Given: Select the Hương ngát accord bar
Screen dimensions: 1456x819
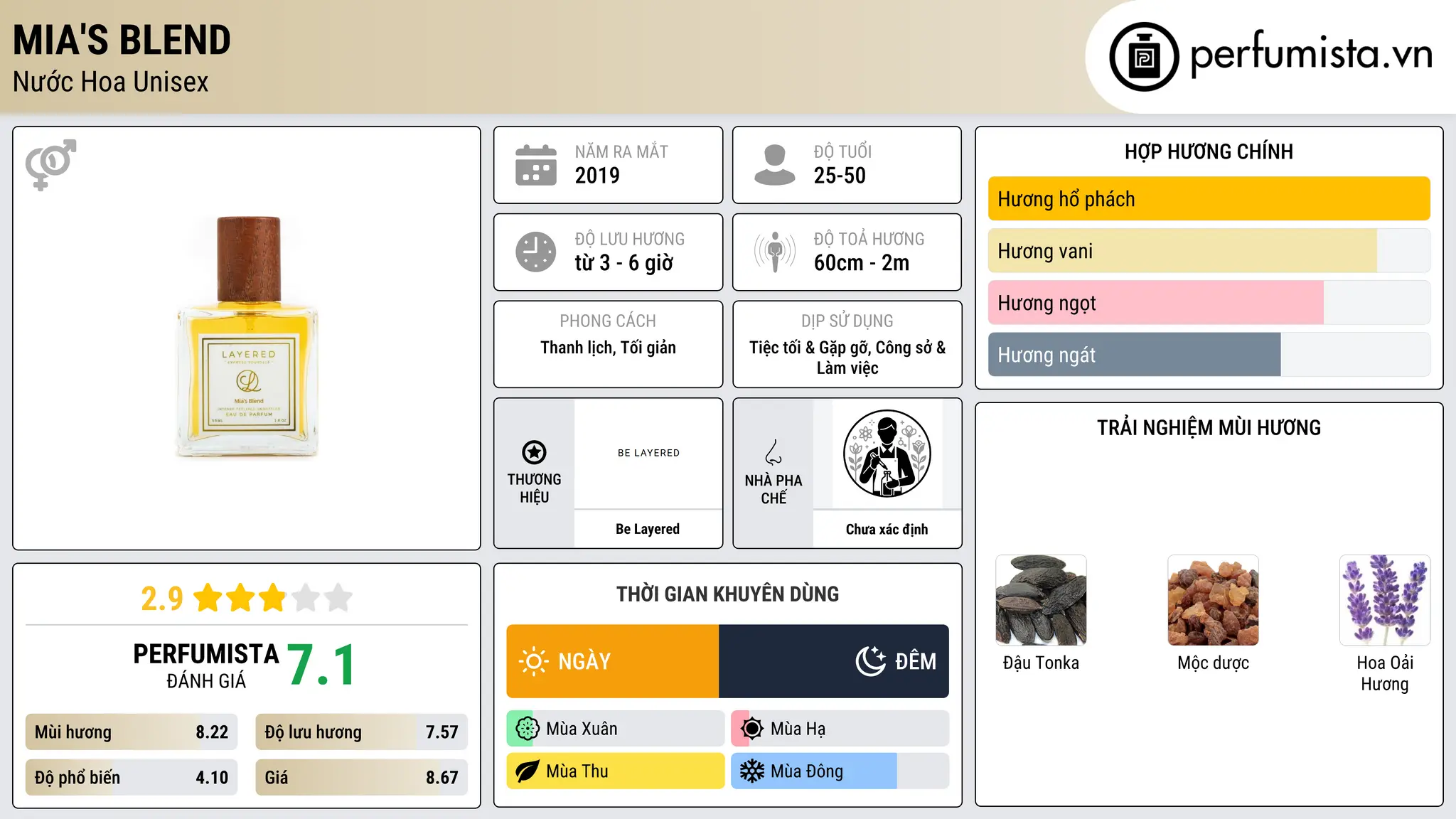Looking at the screenshot, I should [x=1209, y=355].
